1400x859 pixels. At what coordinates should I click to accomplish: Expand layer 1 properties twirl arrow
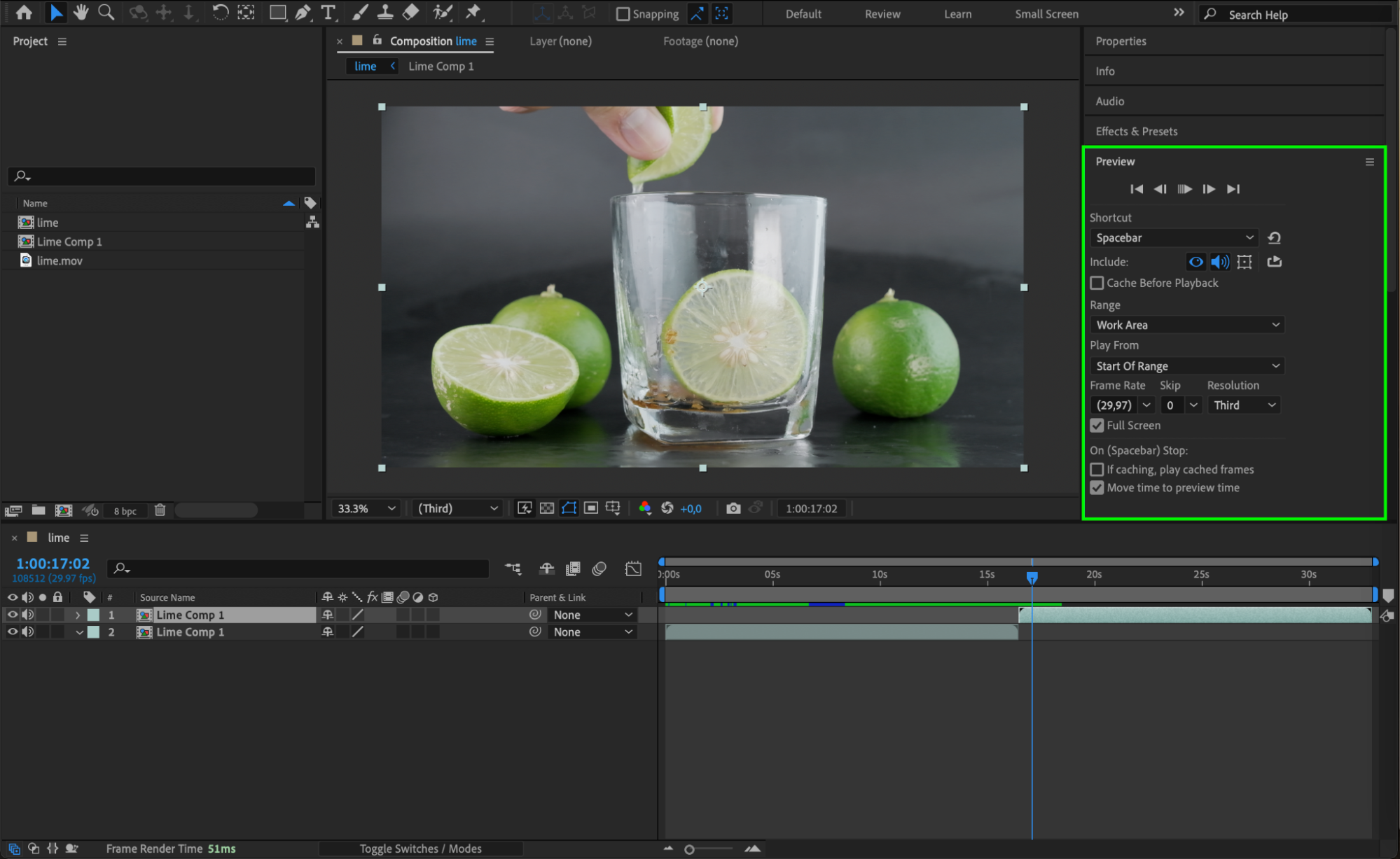[78, 615]
